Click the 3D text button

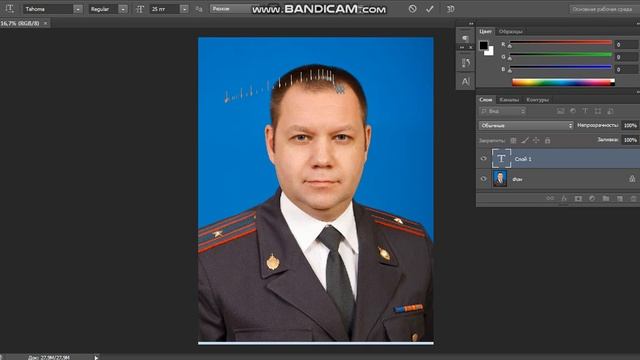pos(450,9)
